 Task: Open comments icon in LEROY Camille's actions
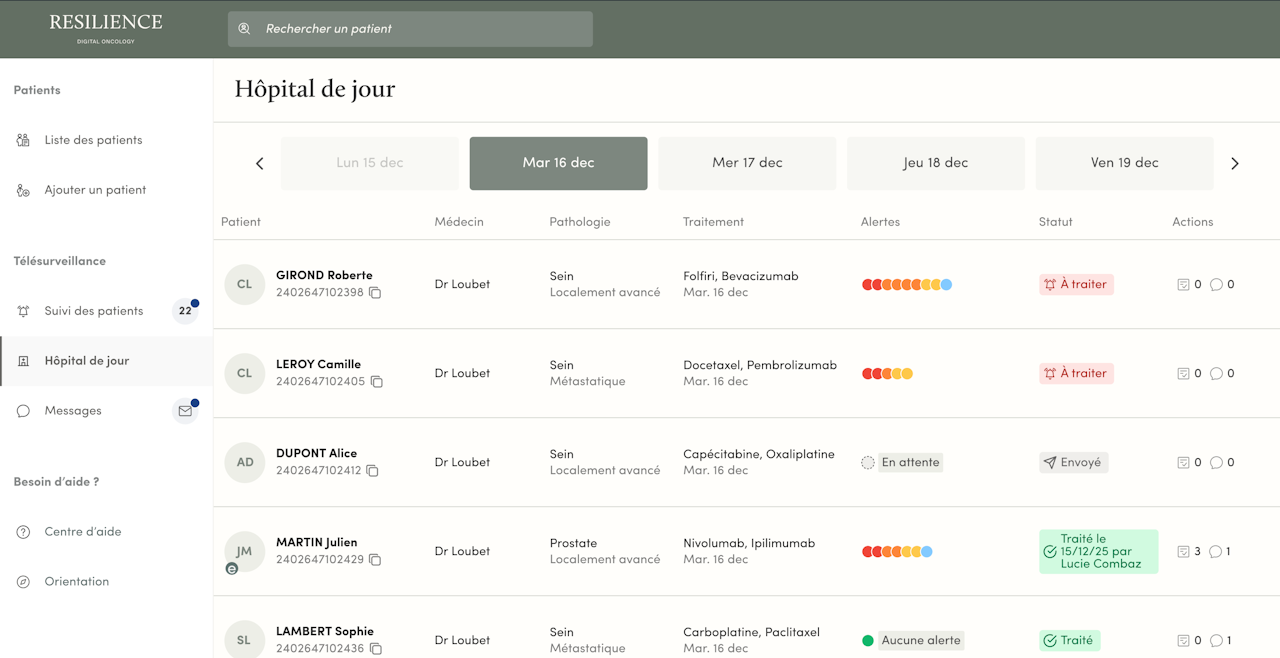point(1216,373)
